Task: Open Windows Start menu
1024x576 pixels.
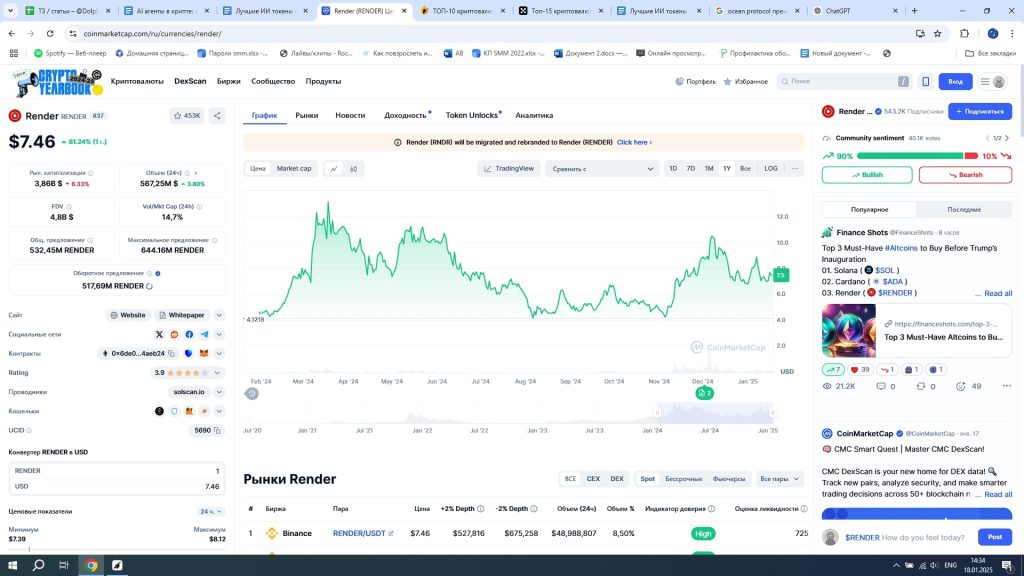Action: coord(12,566)
